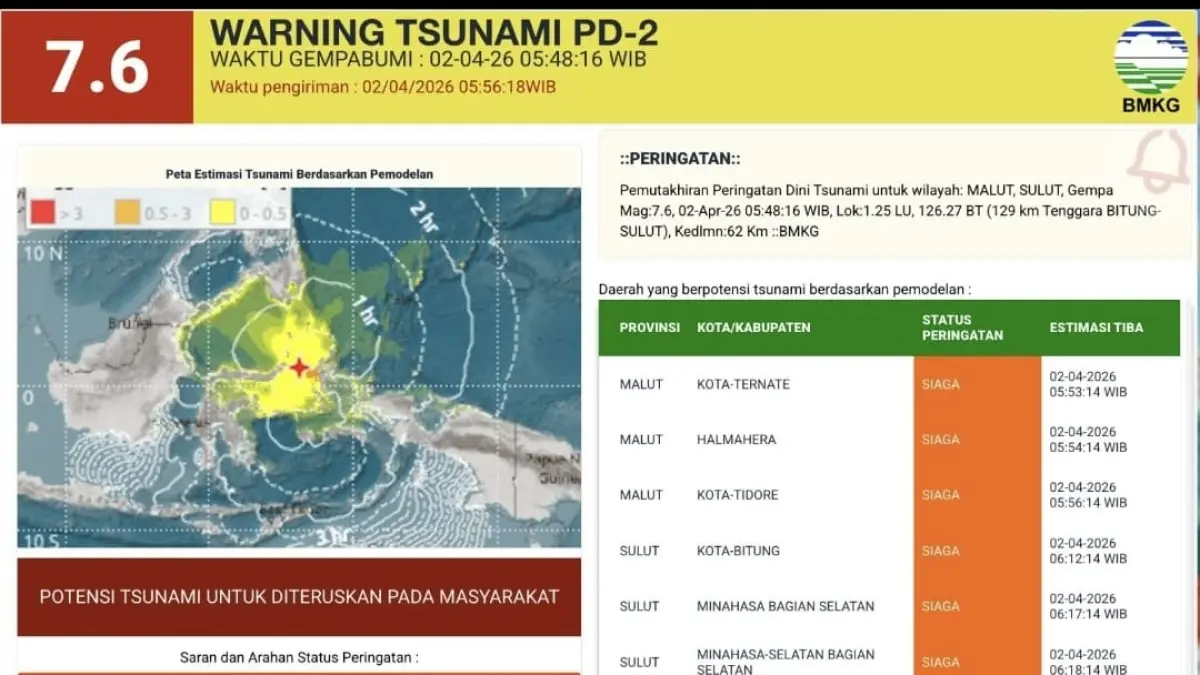Click the PROVINSI column header
This screenshot has height=675, width=1200.
click(x=649, y=328)
